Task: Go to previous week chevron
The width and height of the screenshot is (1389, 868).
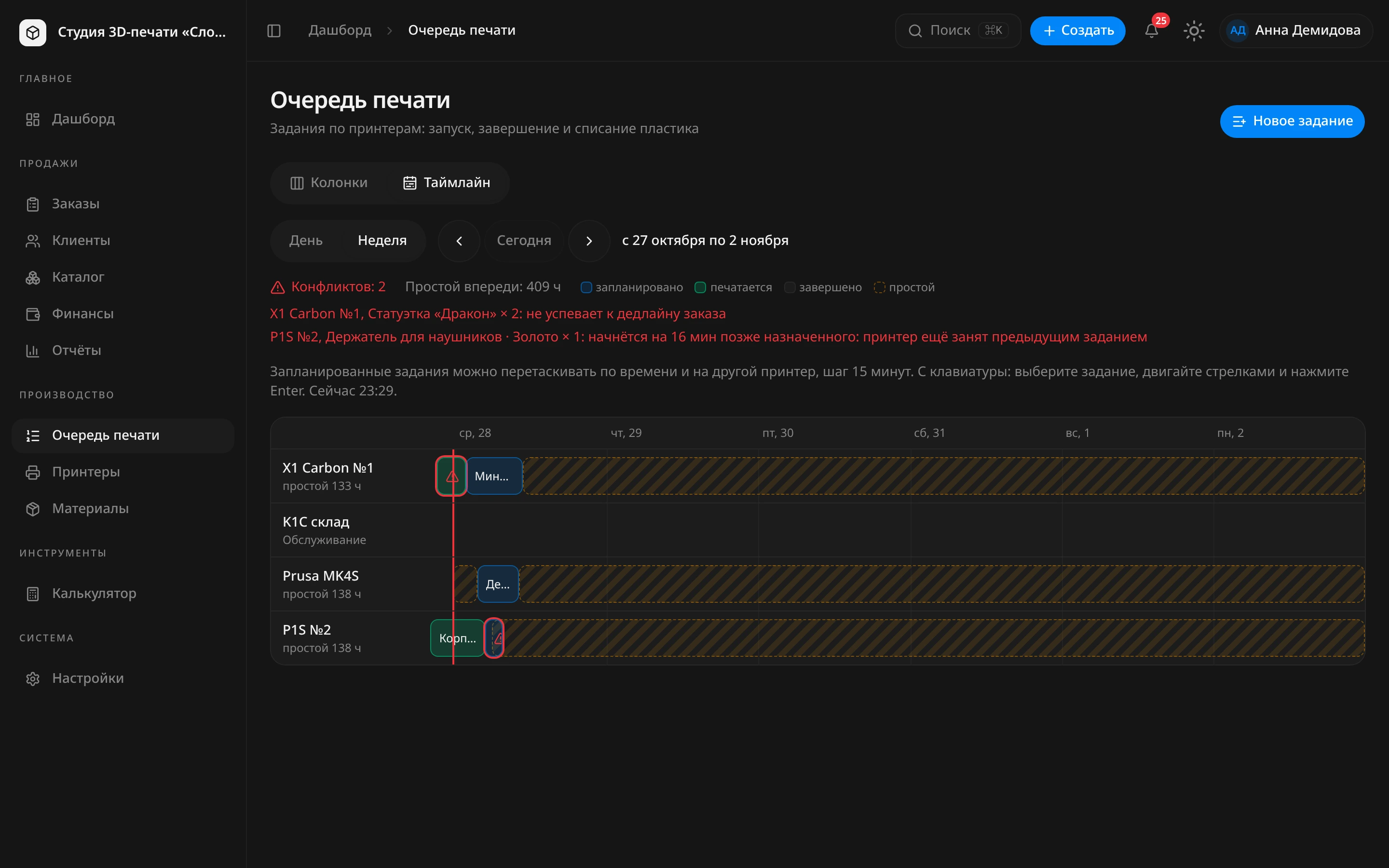Action: (459, 241)
